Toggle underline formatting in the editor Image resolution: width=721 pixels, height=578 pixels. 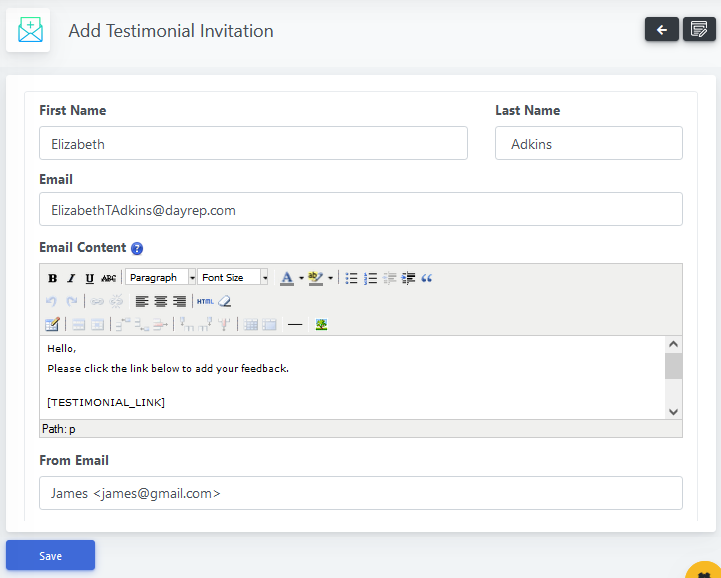coord(89,278)
